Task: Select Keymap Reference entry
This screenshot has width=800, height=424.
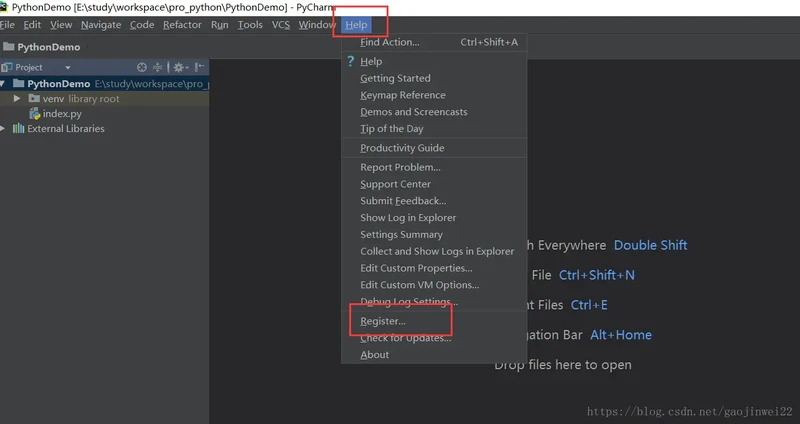Action: [x=403, y=95]
